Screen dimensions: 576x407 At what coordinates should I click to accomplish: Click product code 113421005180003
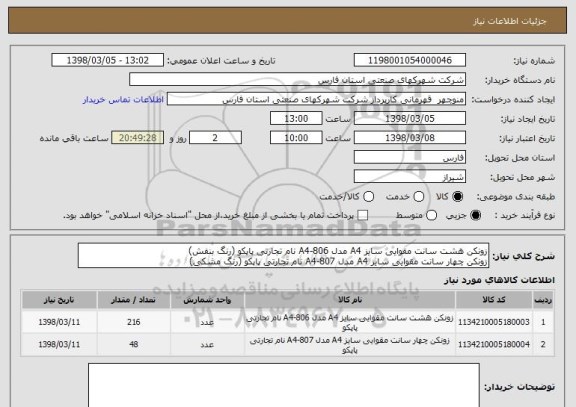click(494, 322)
